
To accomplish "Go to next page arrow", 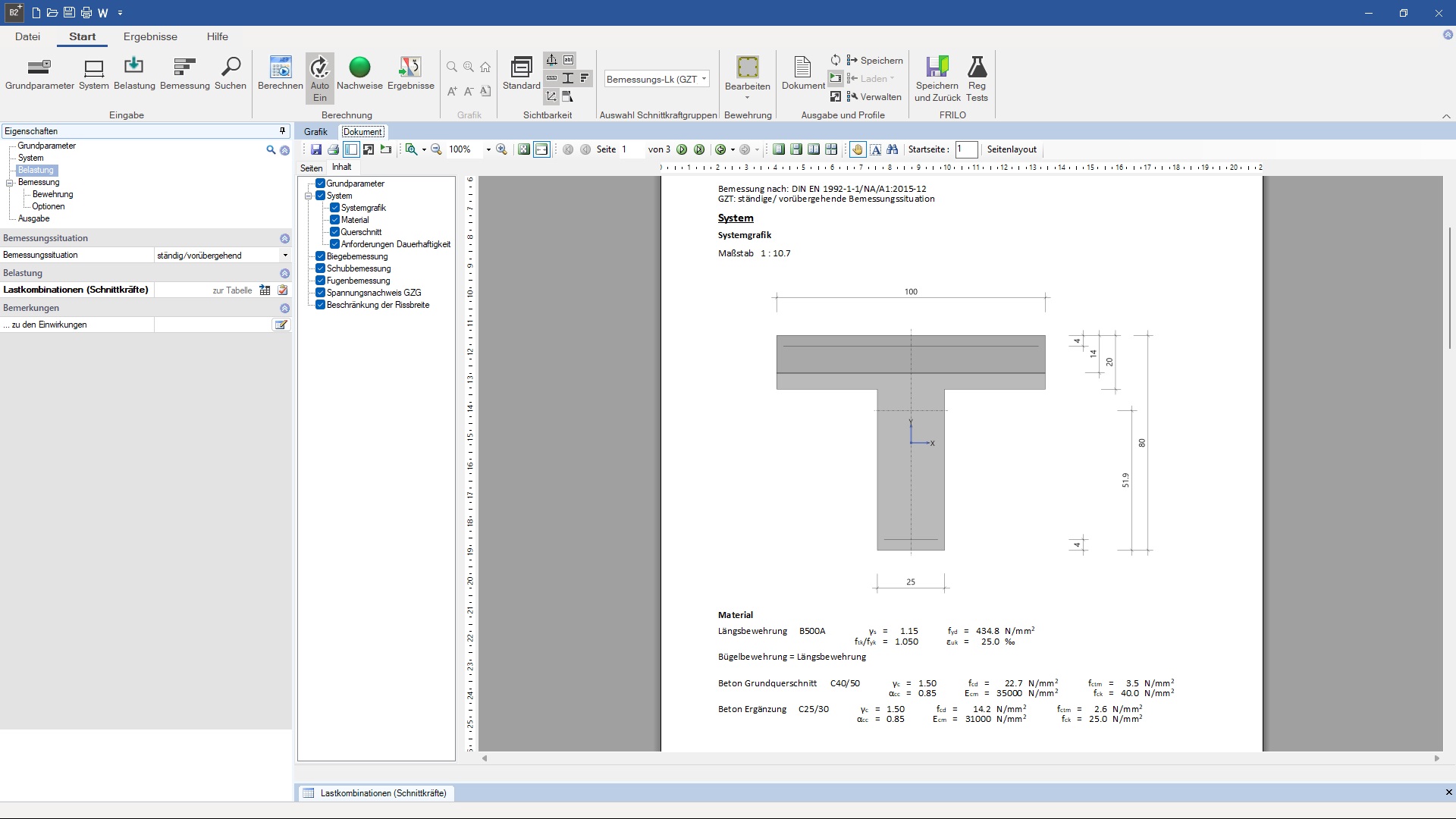I will pos(682,149).
